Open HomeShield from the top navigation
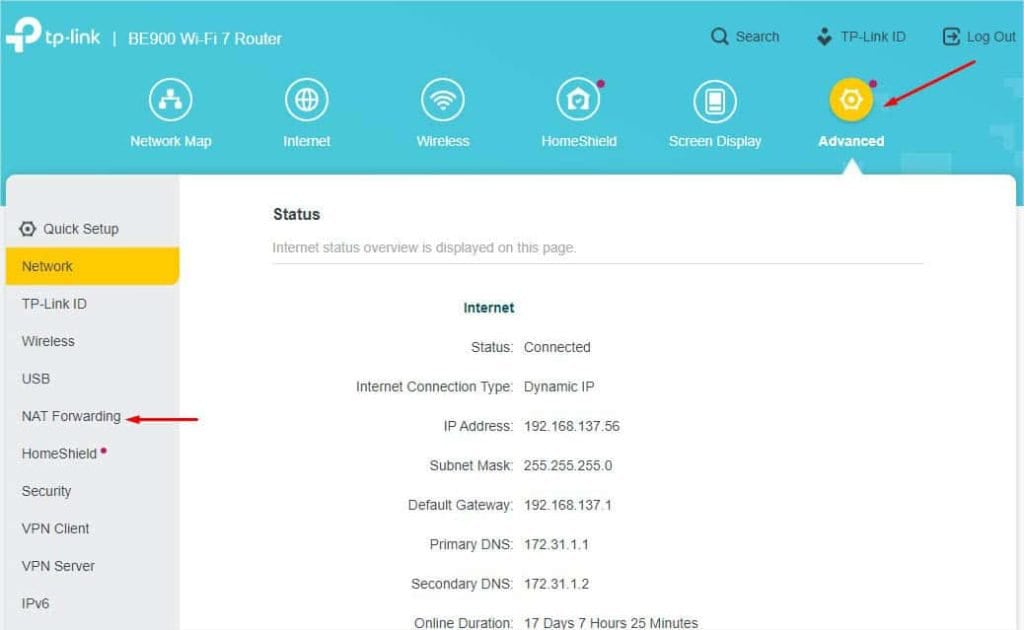The height and width of the screenshot is (630, 1024). tap(578, 99)
